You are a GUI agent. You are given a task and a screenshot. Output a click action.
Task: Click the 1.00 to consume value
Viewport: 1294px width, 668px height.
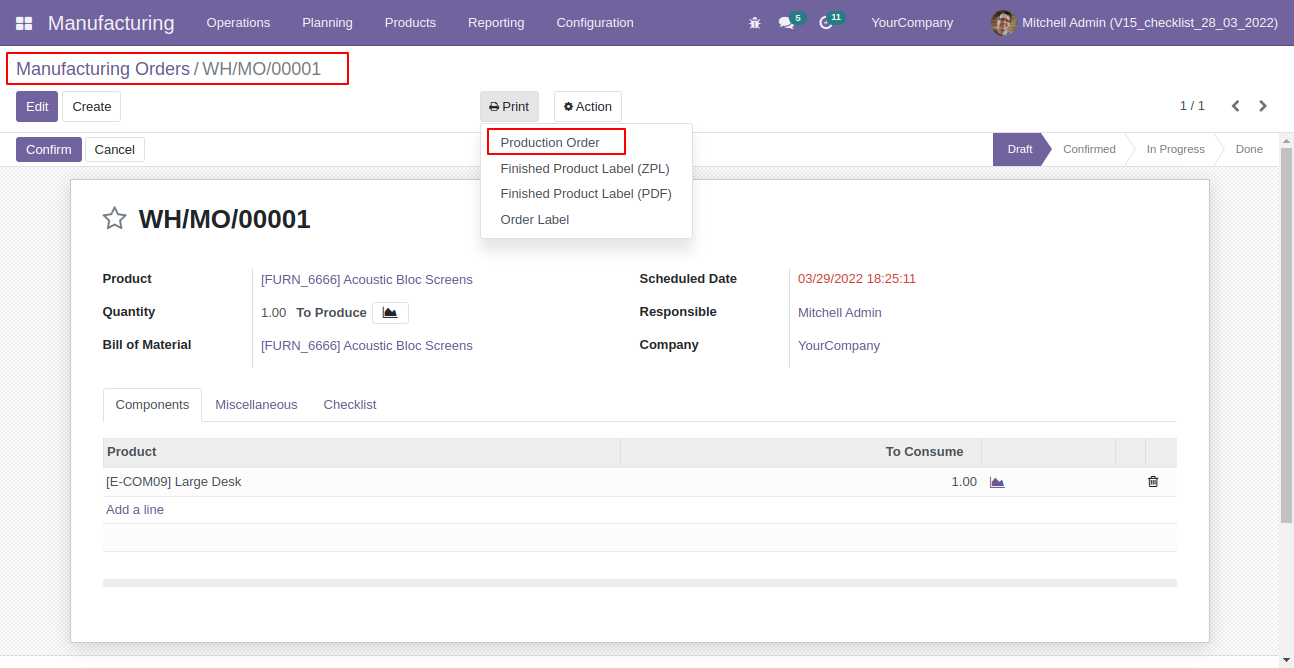(x=964, y=482)
